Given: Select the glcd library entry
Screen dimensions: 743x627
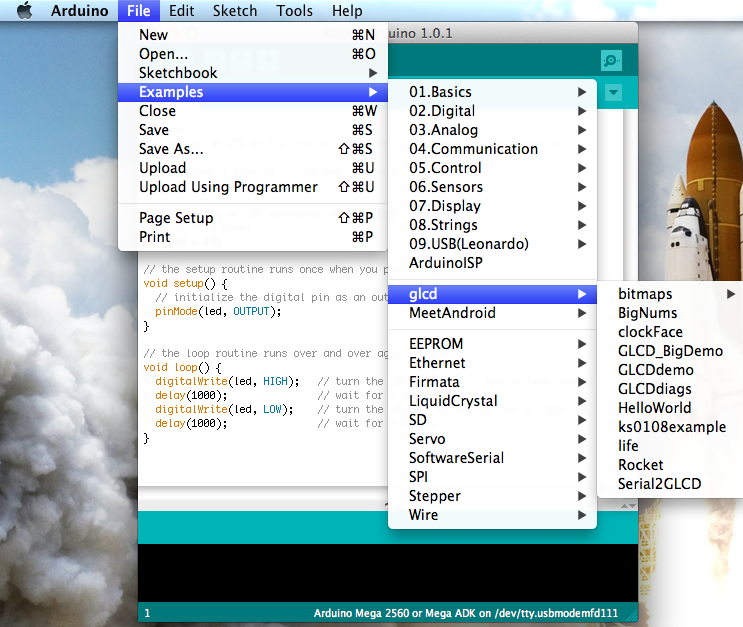Looking at the screenshot, I should click(x=492, y=294).
